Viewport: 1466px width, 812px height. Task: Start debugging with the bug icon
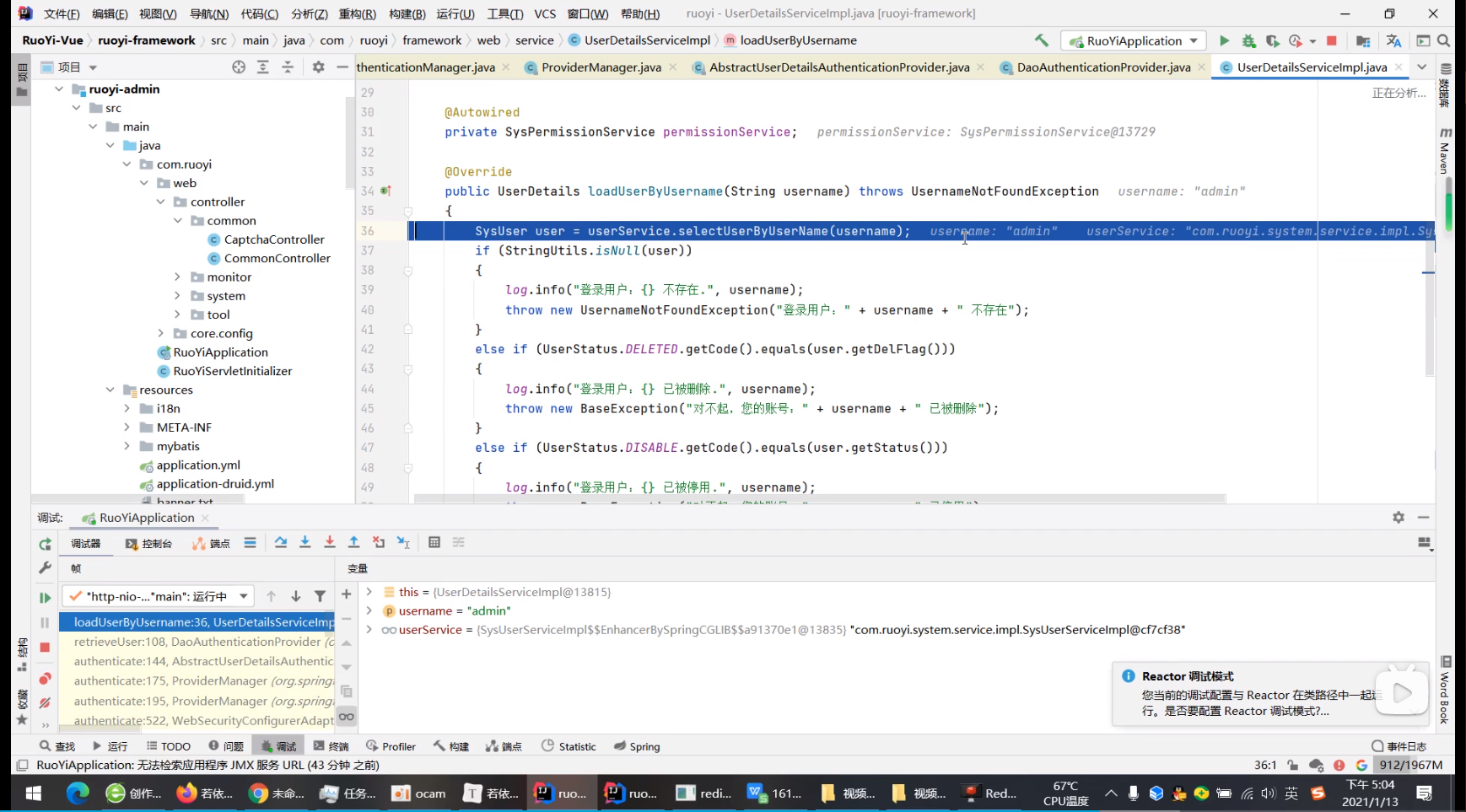pyautogui.click(x=1248, y=40)
